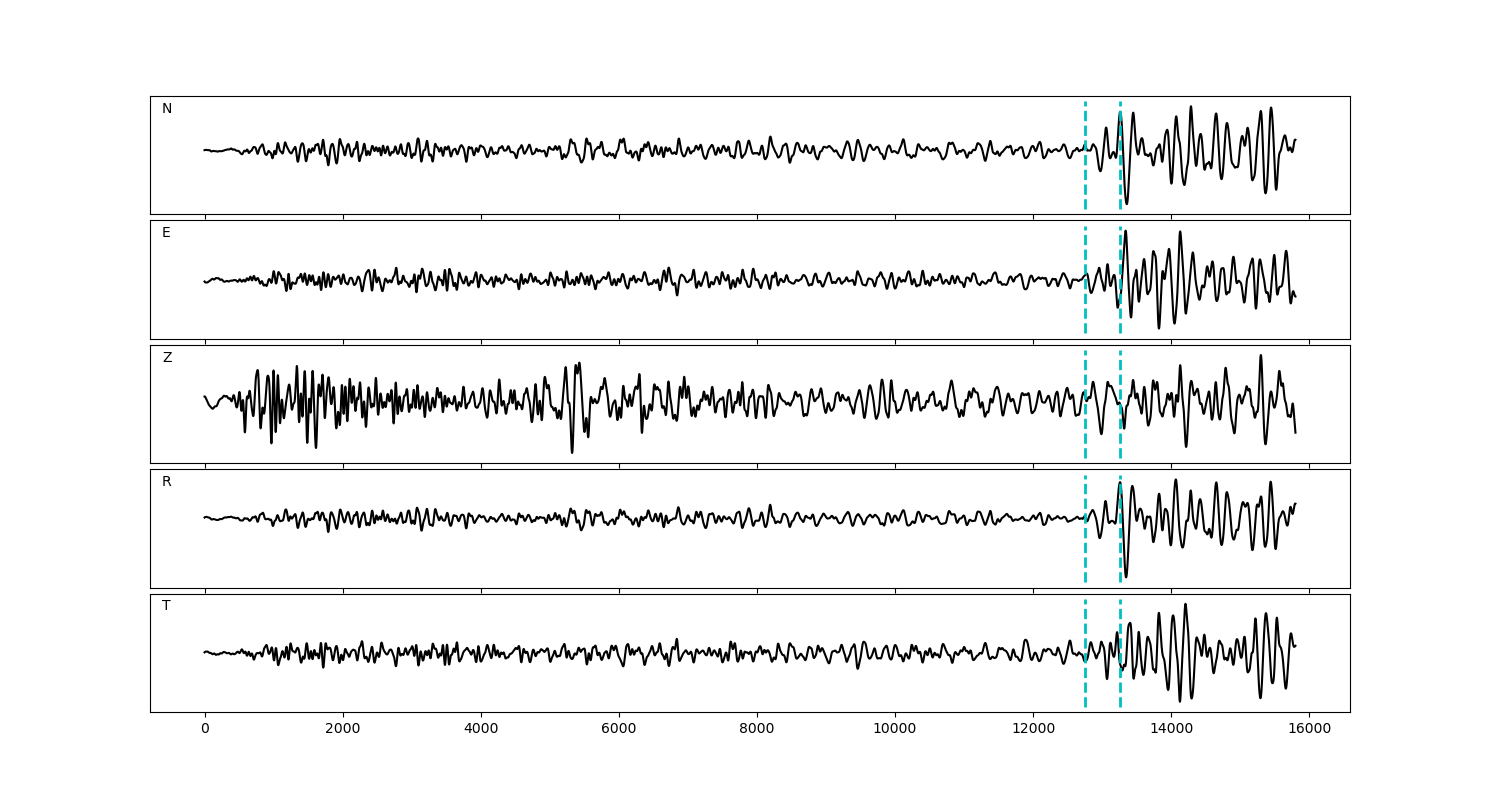Viewport: 1500px width, 800px height.
Task: Click the x-axis tick label 4000
Action: (x=481, y=730)
